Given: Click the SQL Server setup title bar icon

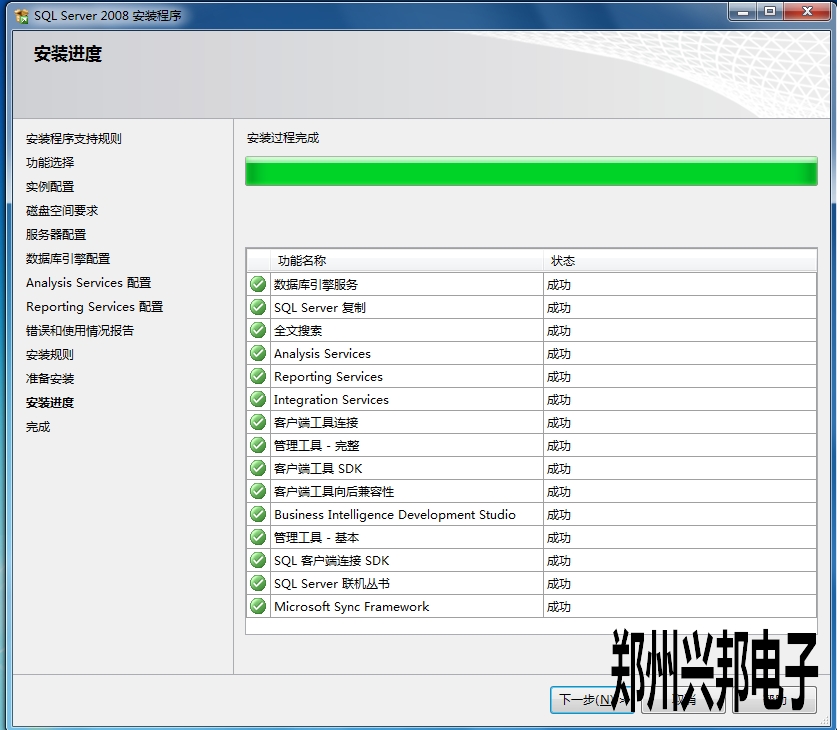Looking at the screenshot, I should pos(22,16).
